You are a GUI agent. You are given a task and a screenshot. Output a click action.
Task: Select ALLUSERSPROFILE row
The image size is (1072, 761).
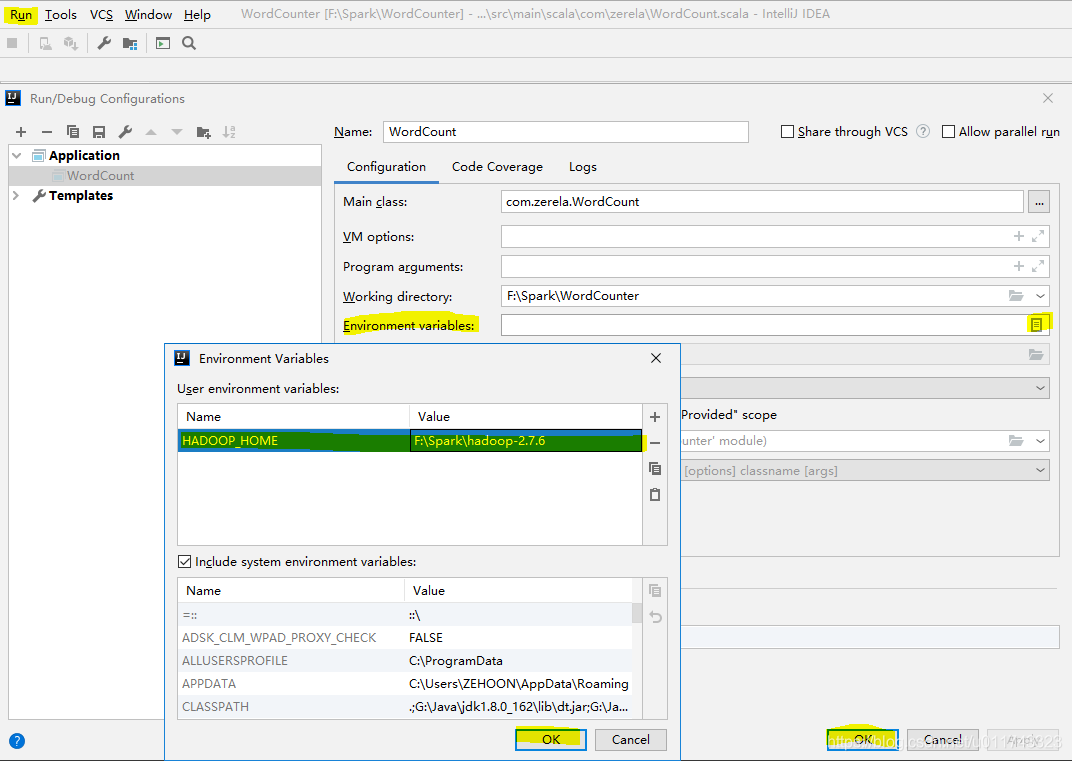coord(405,661)
